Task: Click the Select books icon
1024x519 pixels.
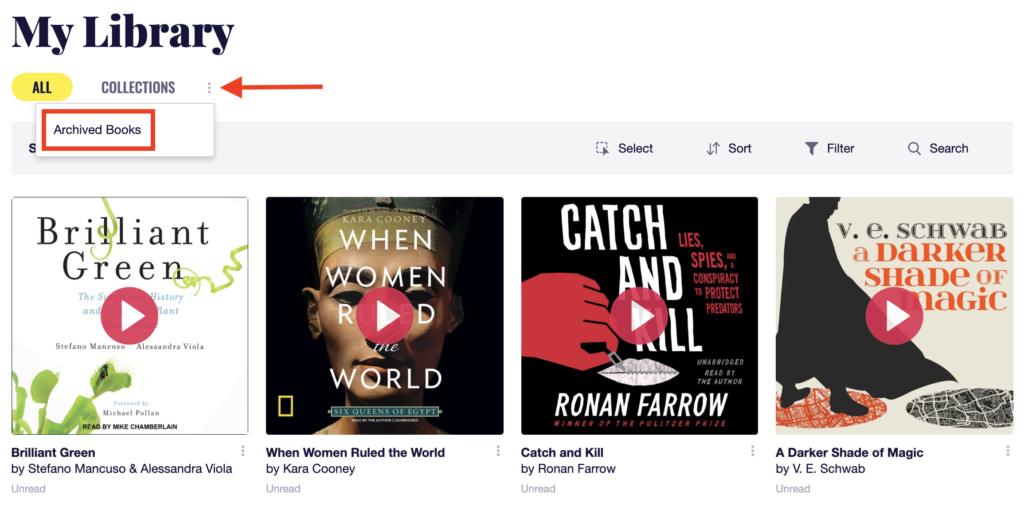Action: click(x=602, y=148)
